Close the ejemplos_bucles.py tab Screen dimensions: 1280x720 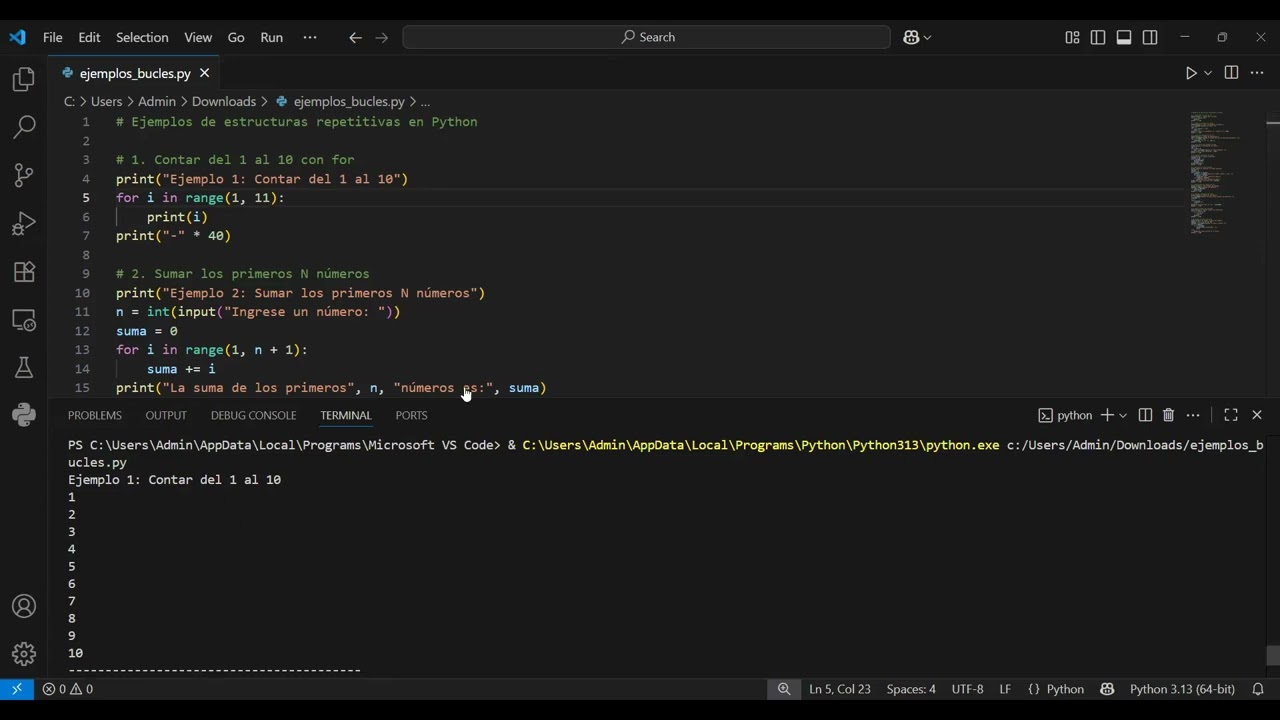coord(204,73)
